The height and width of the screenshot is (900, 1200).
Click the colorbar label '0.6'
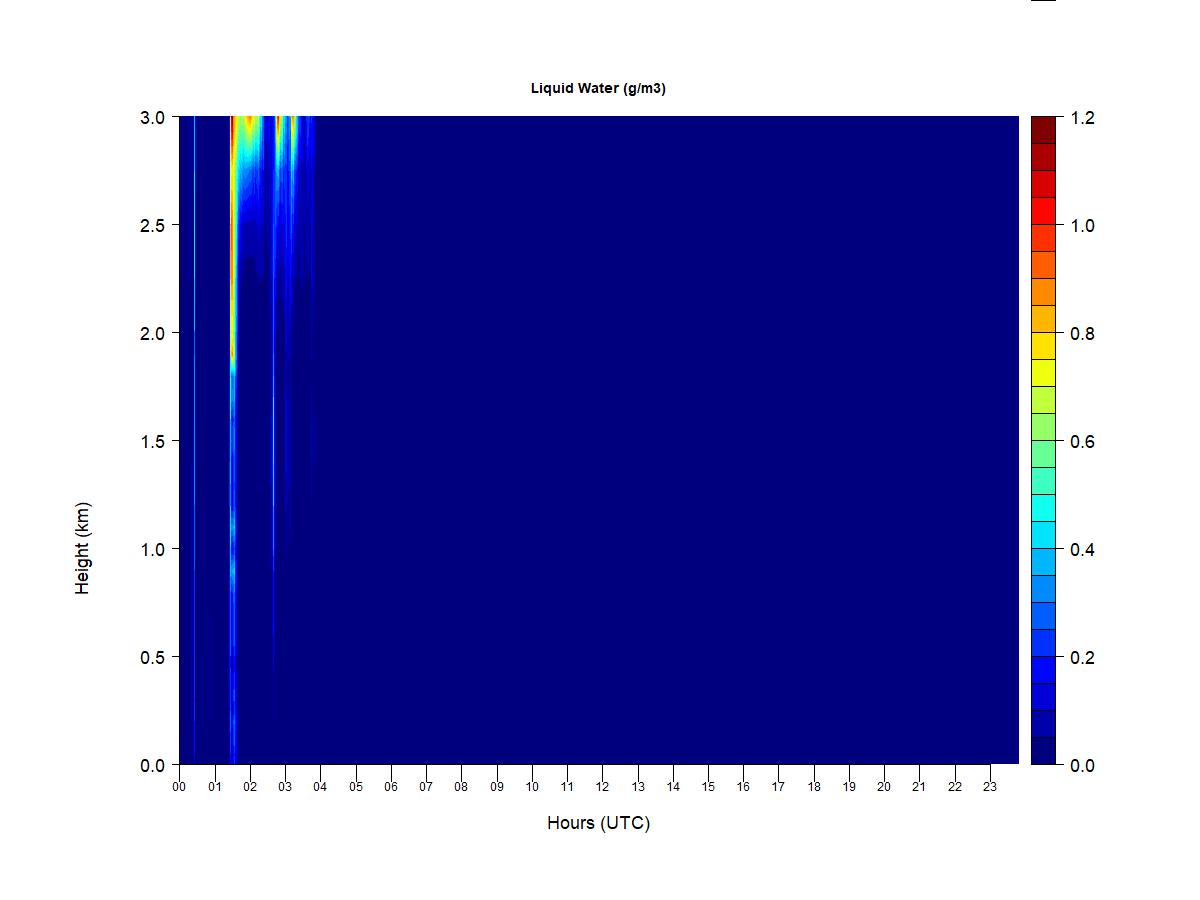1082,442
